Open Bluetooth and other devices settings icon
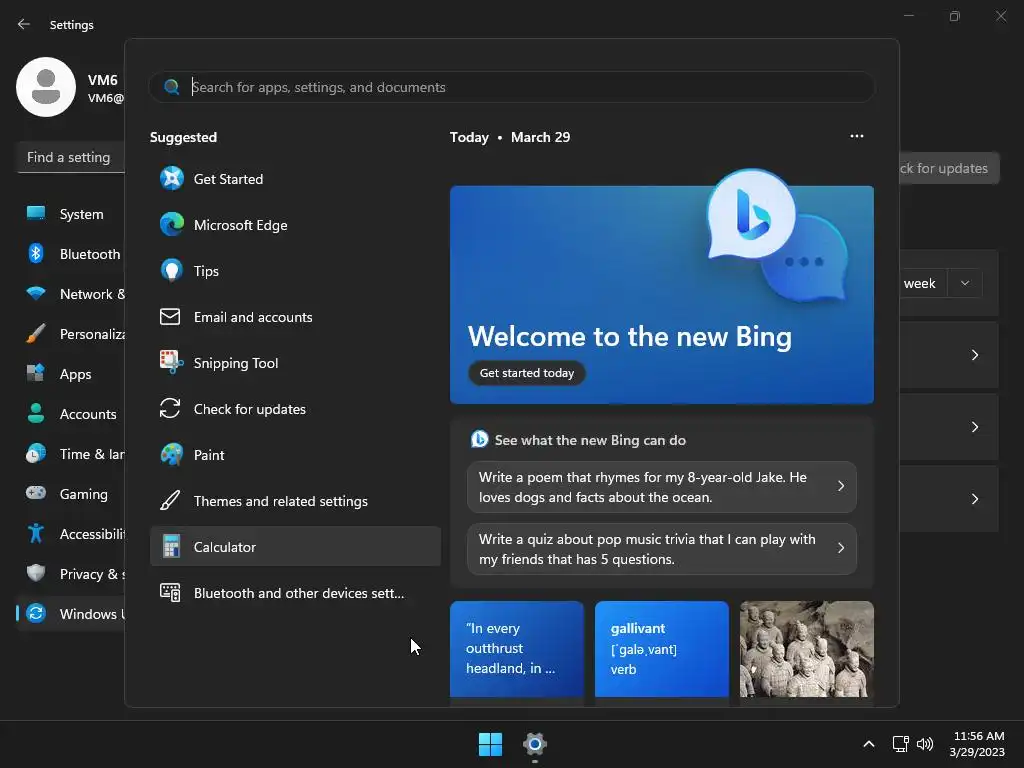Image resolution: width=1024 pixels, height=768 pixels. (170, 592)
